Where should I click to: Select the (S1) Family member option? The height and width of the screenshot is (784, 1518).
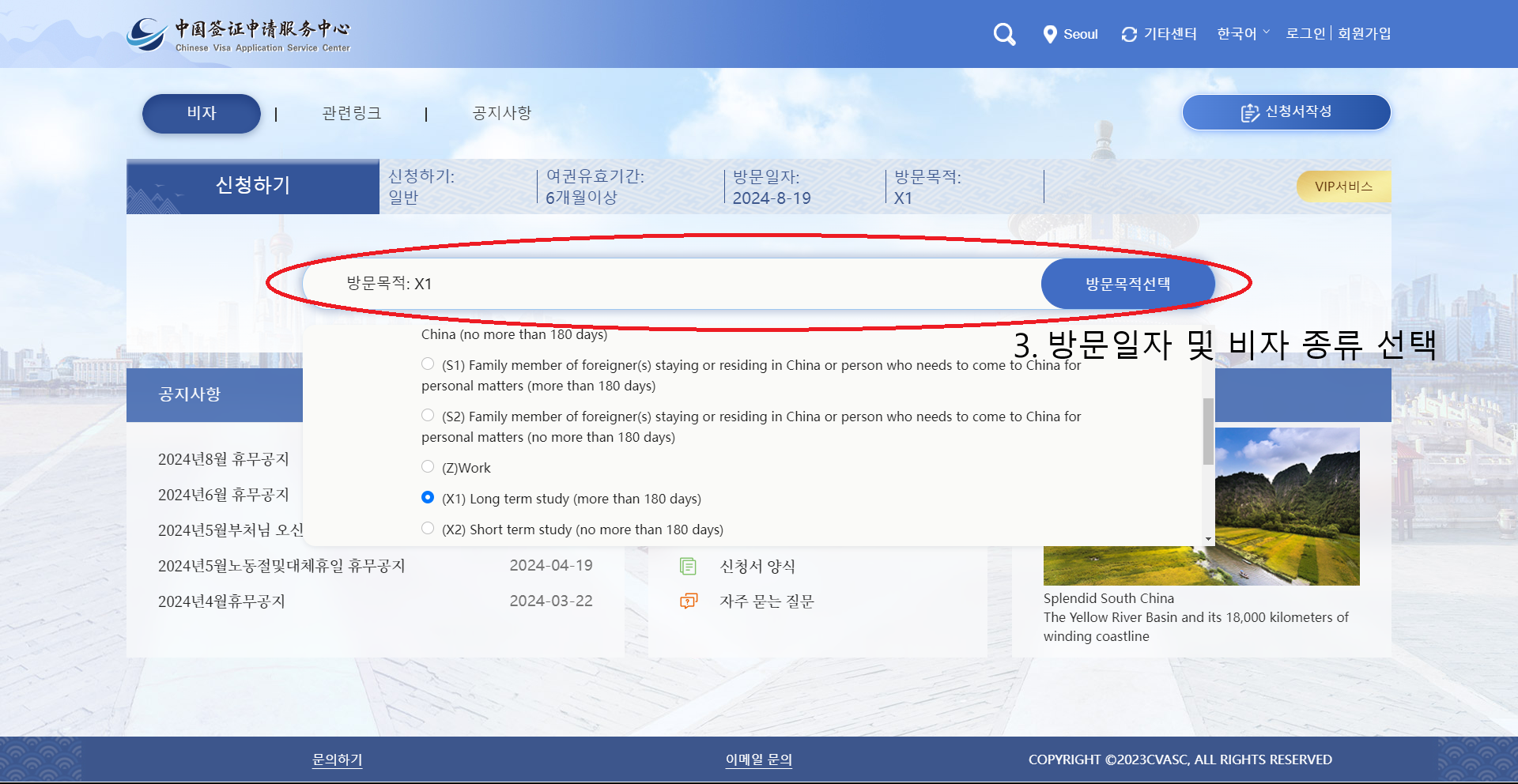tap(428, 364)
